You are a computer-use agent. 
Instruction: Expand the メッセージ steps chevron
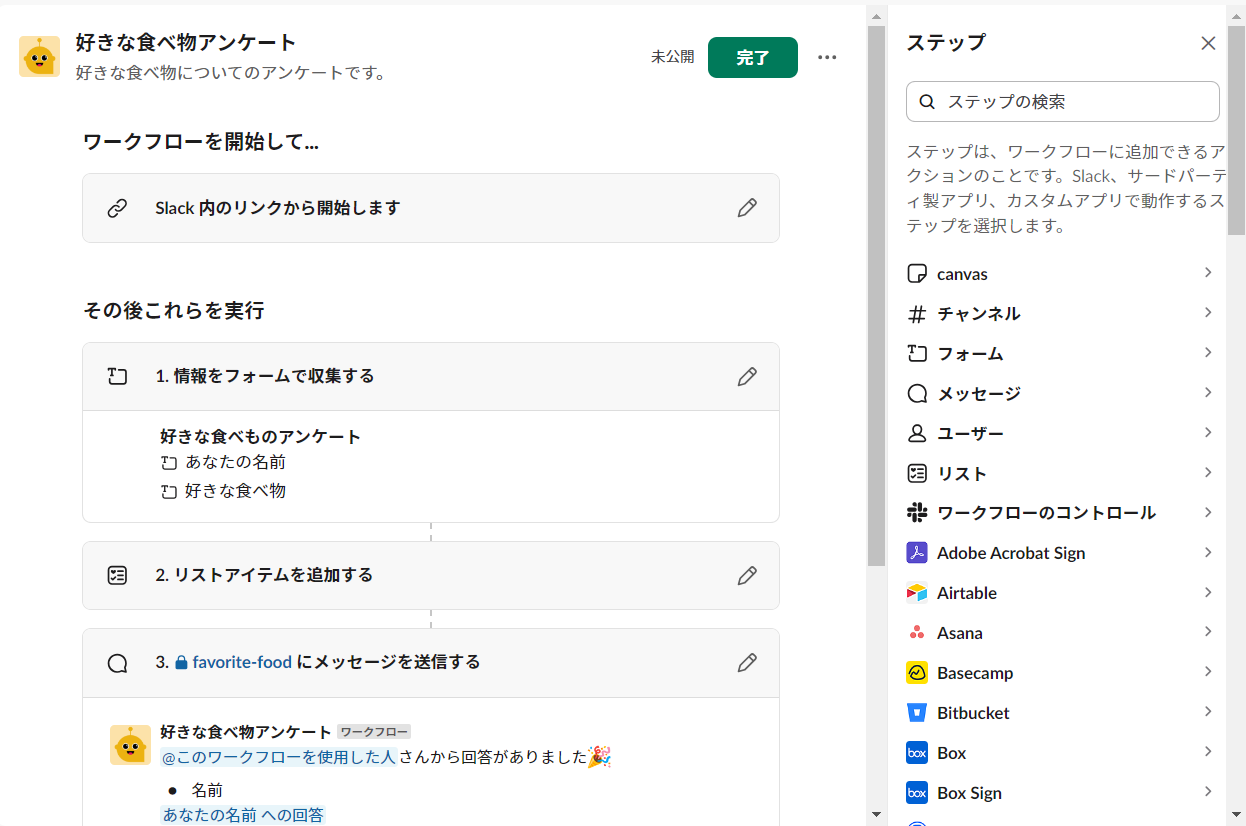(1208, 393)
